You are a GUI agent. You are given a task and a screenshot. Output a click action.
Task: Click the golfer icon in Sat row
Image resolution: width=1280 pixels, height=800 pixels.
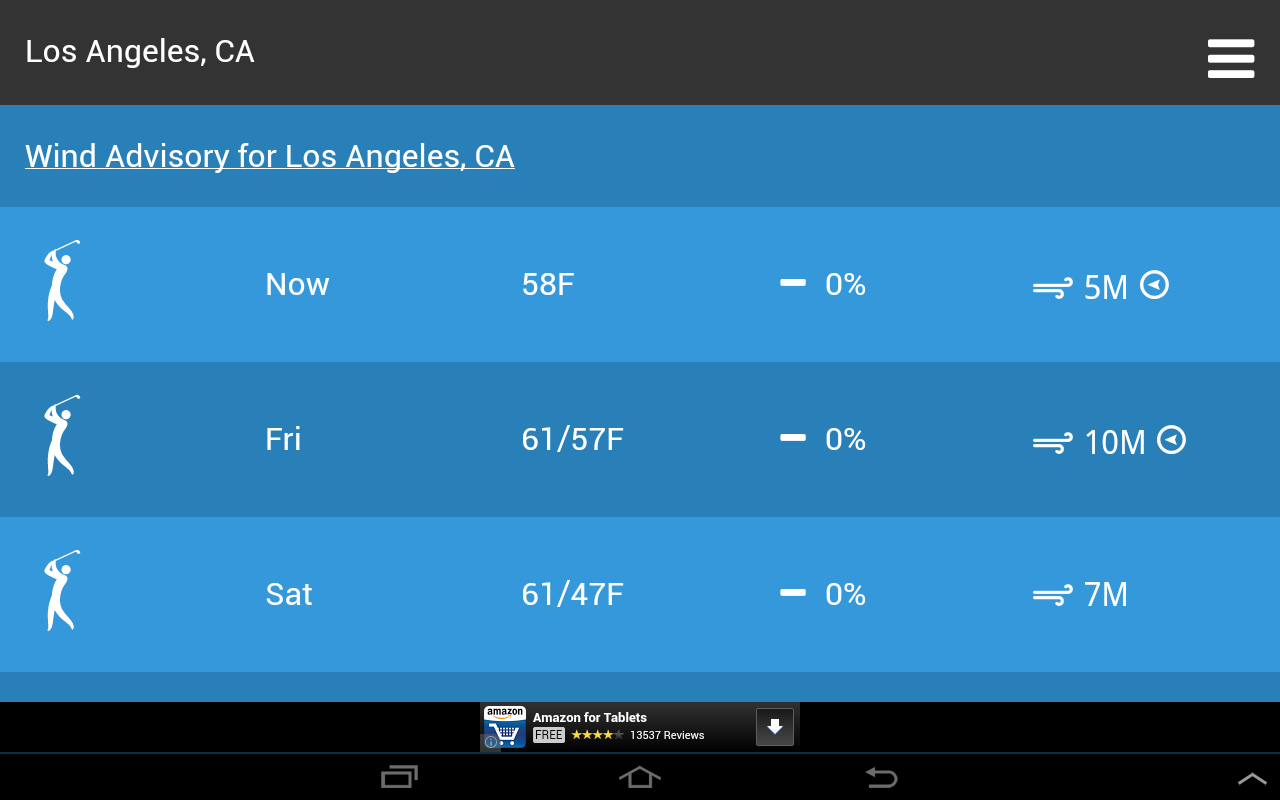[x=61, y=591]
